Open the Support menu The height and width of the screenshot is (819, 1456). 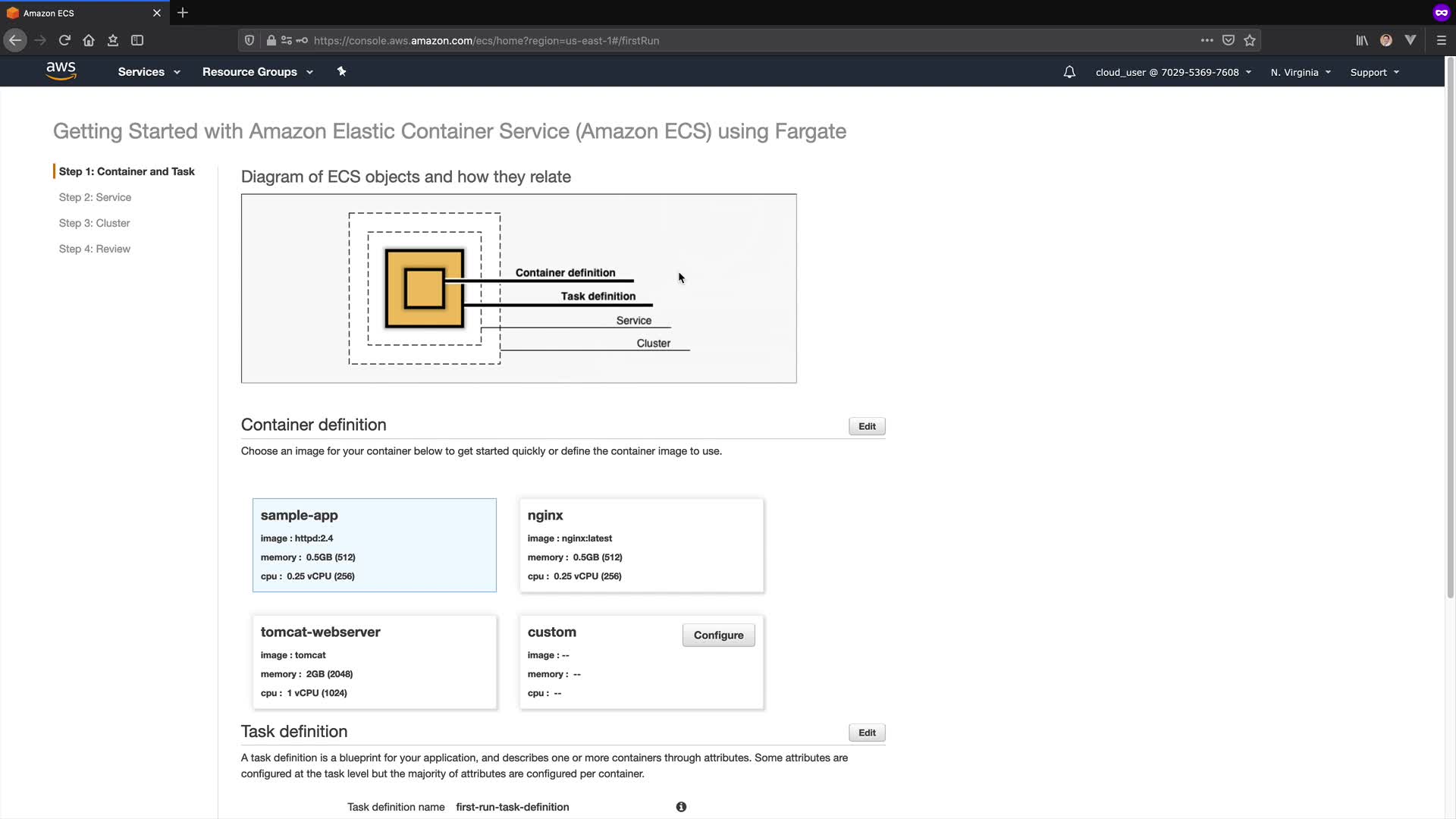coord(1374,72)
